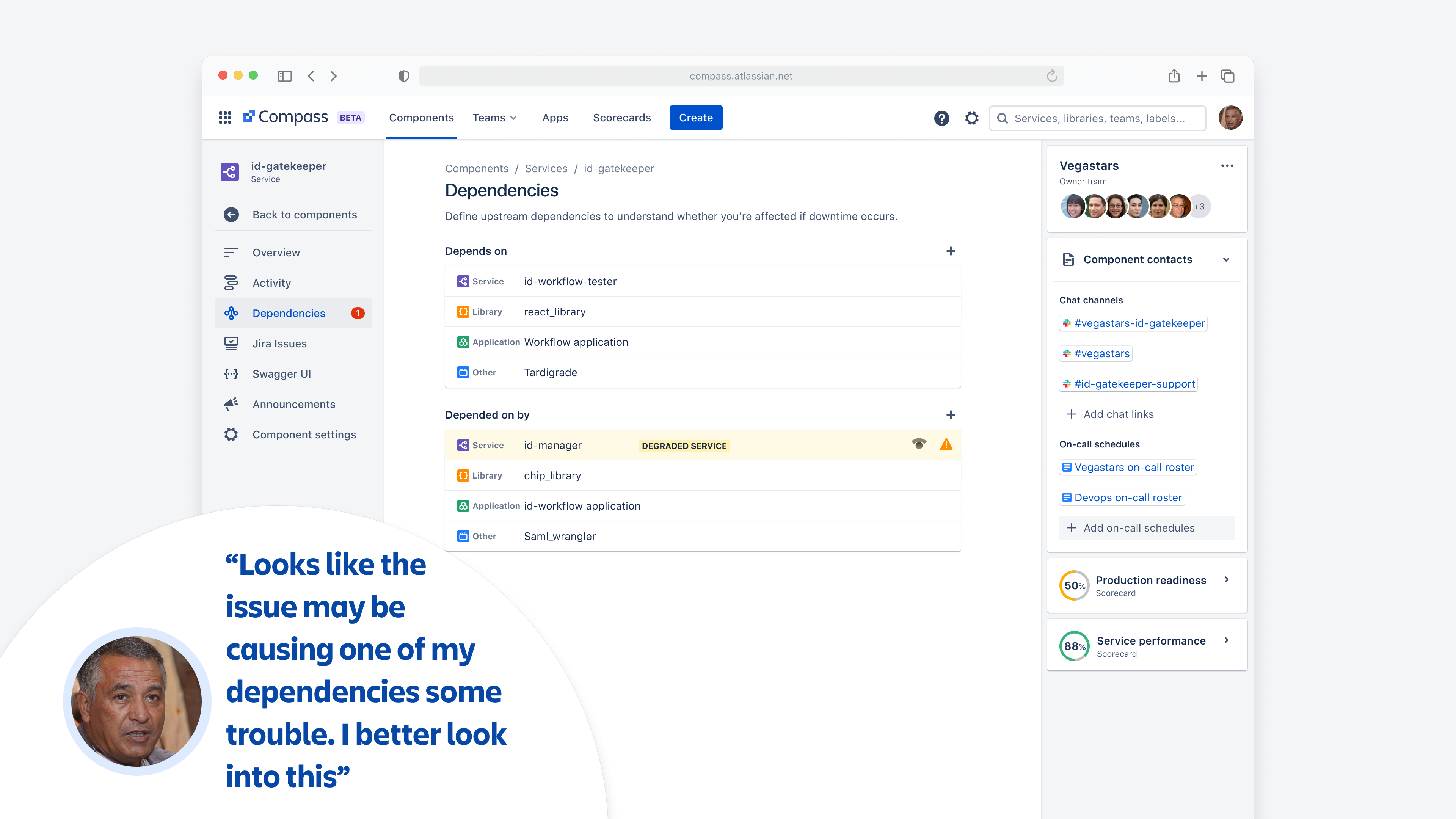1456x819 pixels.
Task: Open Jira Issues in the sidebar
Action: (x=293, y=343)
